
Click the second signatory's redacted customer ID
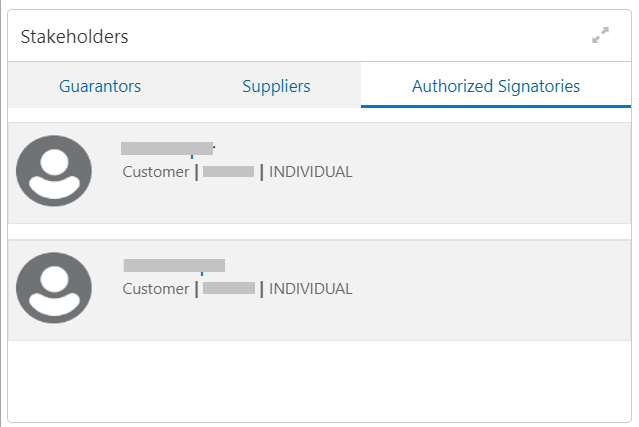229,288
